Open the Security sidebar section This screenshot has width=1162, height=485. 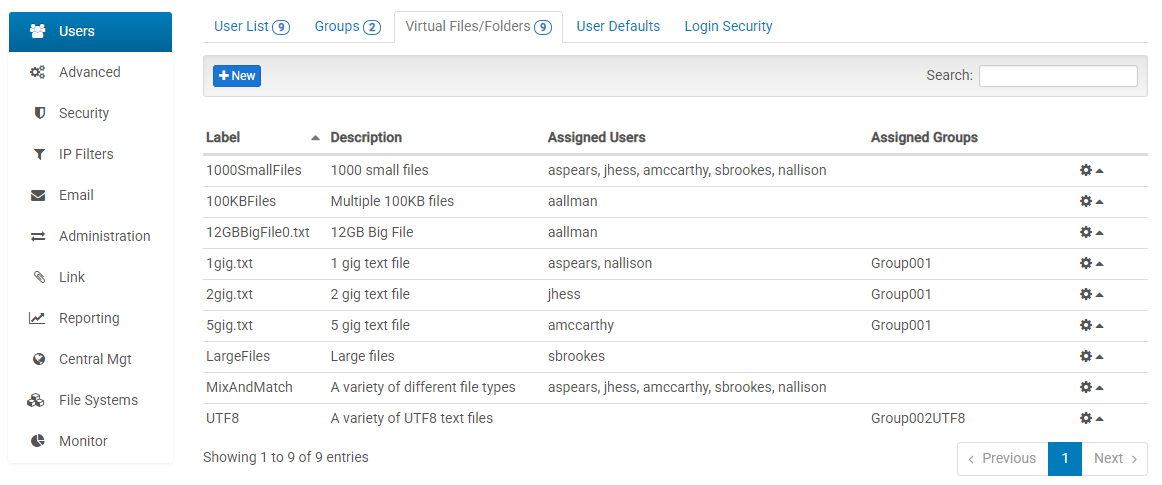(90, 113)
